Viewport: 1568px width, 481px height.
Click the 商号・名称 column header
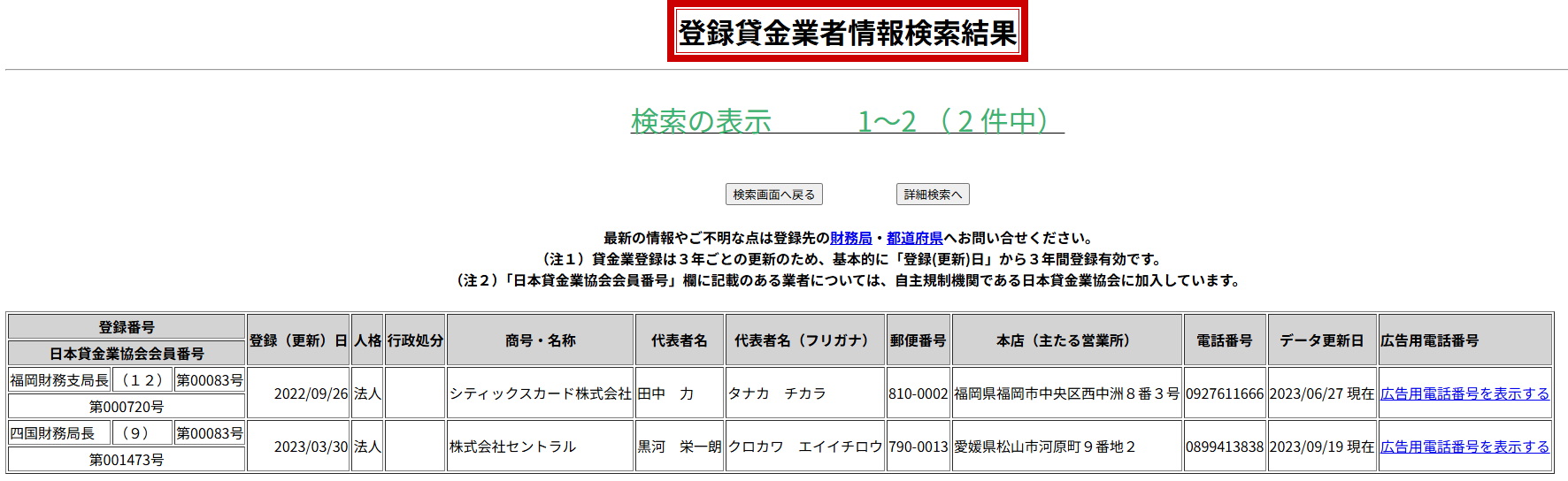[540, 340]
